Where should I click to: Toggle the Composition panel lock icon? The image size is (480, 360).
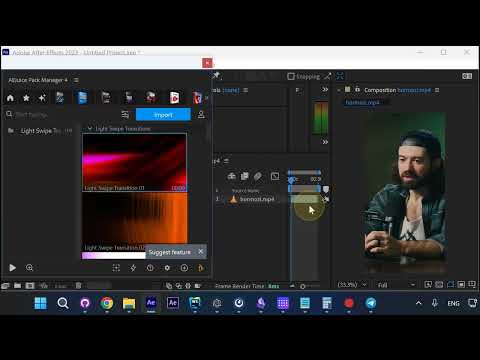[357, 89]
